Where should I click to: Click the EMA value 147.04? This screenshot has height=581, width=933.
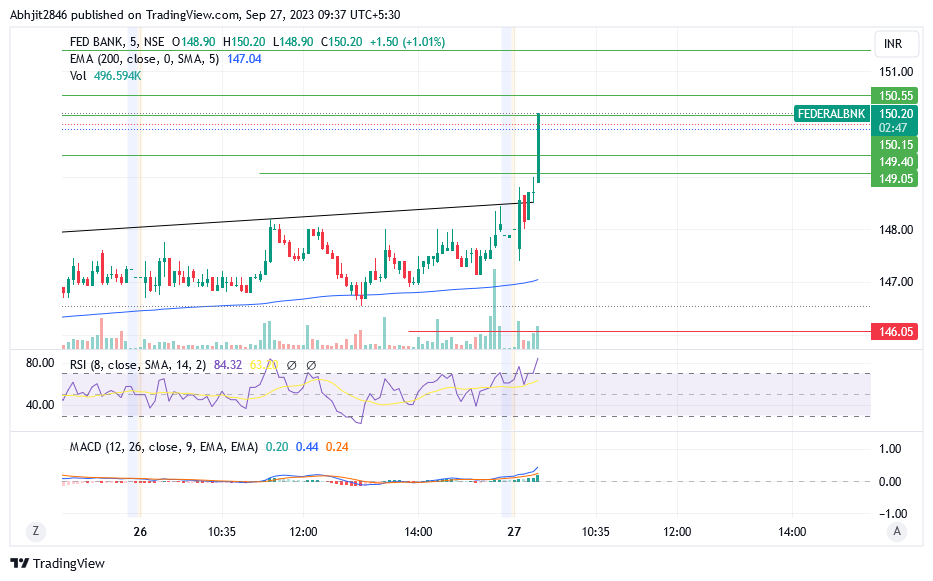tap(245, 59)
